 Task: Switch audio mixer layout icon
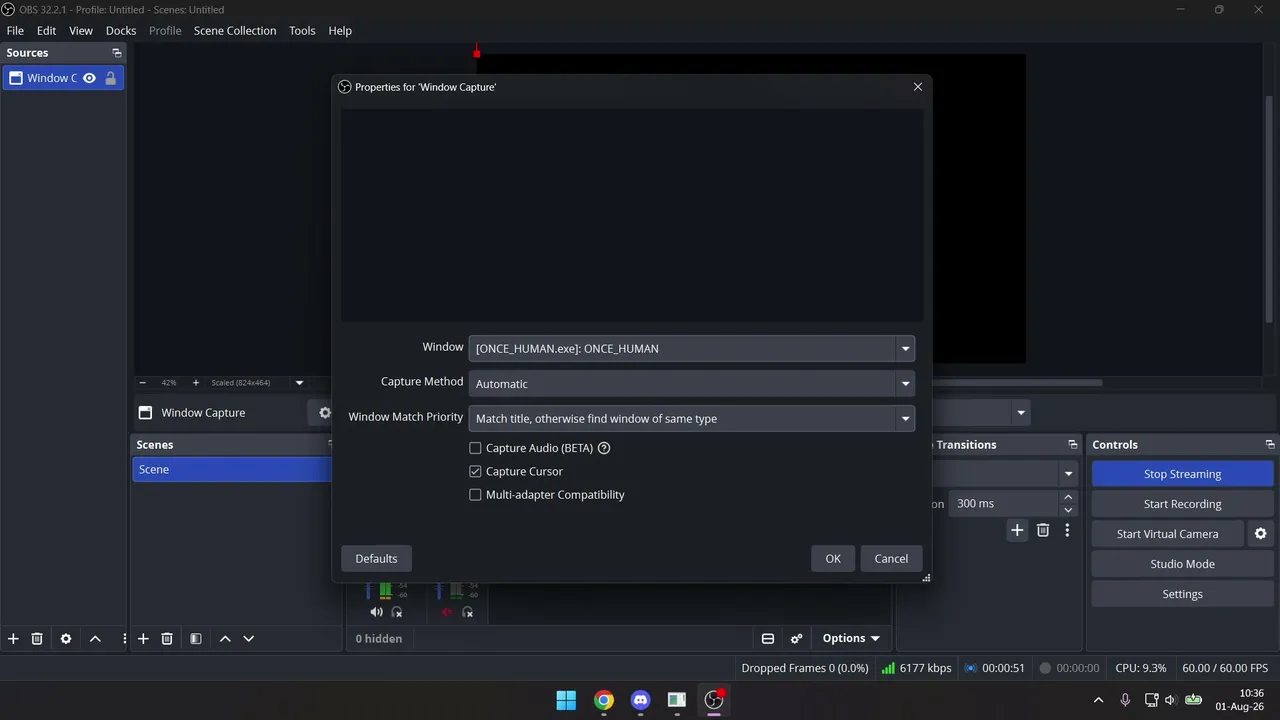[768, 638]
